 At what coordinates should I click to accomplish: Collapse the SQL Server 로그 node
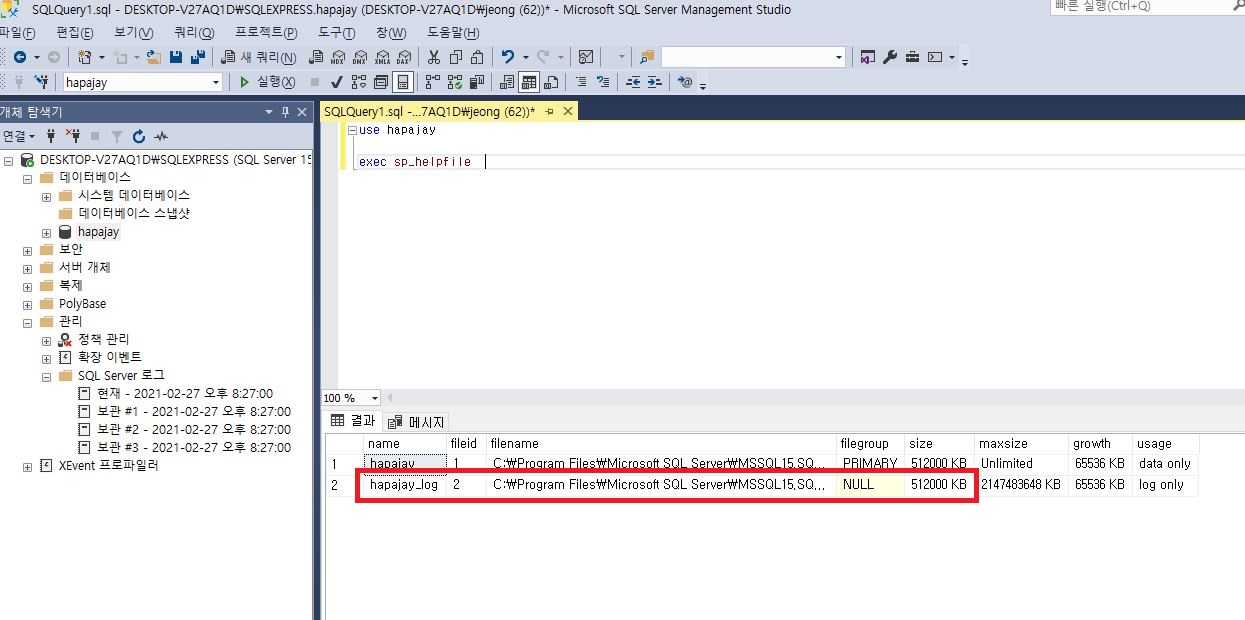(46, 376)
